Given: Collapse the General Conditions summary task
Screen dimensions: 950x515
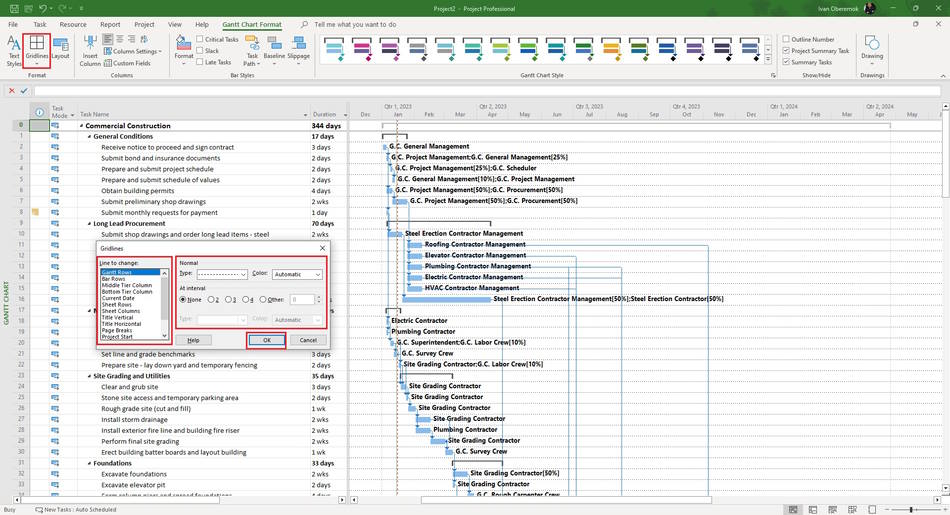Looking at the screenshot, I should [x=90, y=137].
